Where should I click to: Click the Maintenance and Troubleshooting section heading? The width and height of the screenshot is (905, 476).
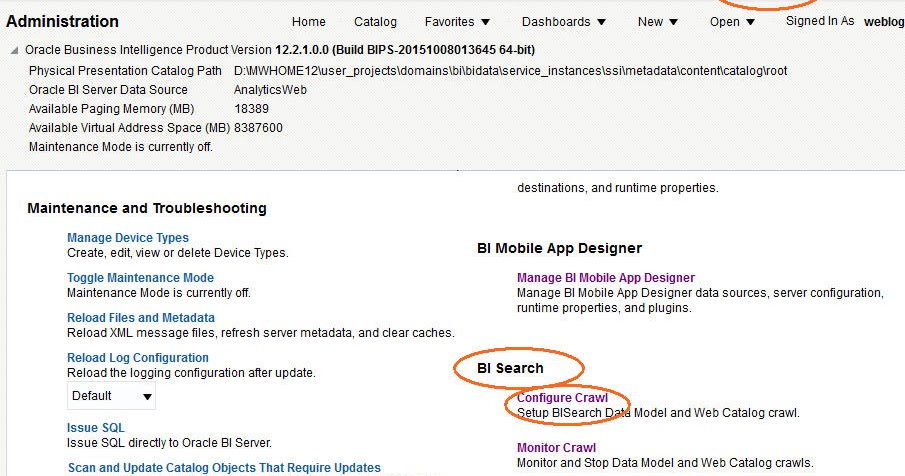pos(147,209)
